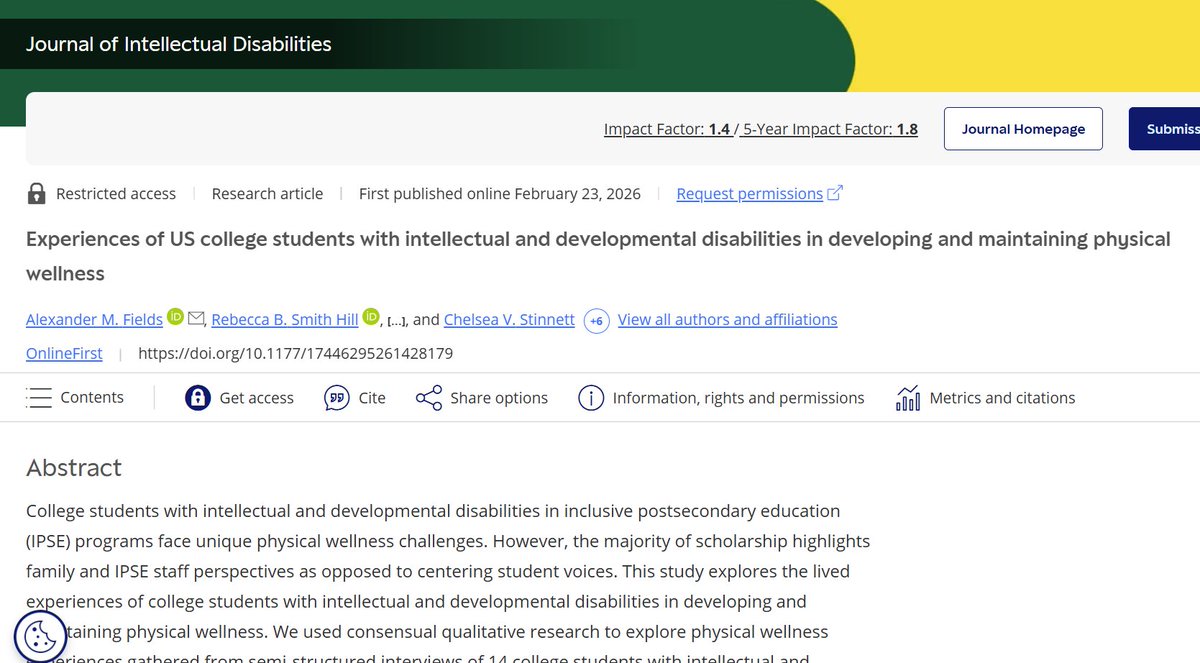Open Alexander M. Fields ORCID iD icon
Screen dimensions: 1200x663
click(176, 318)
